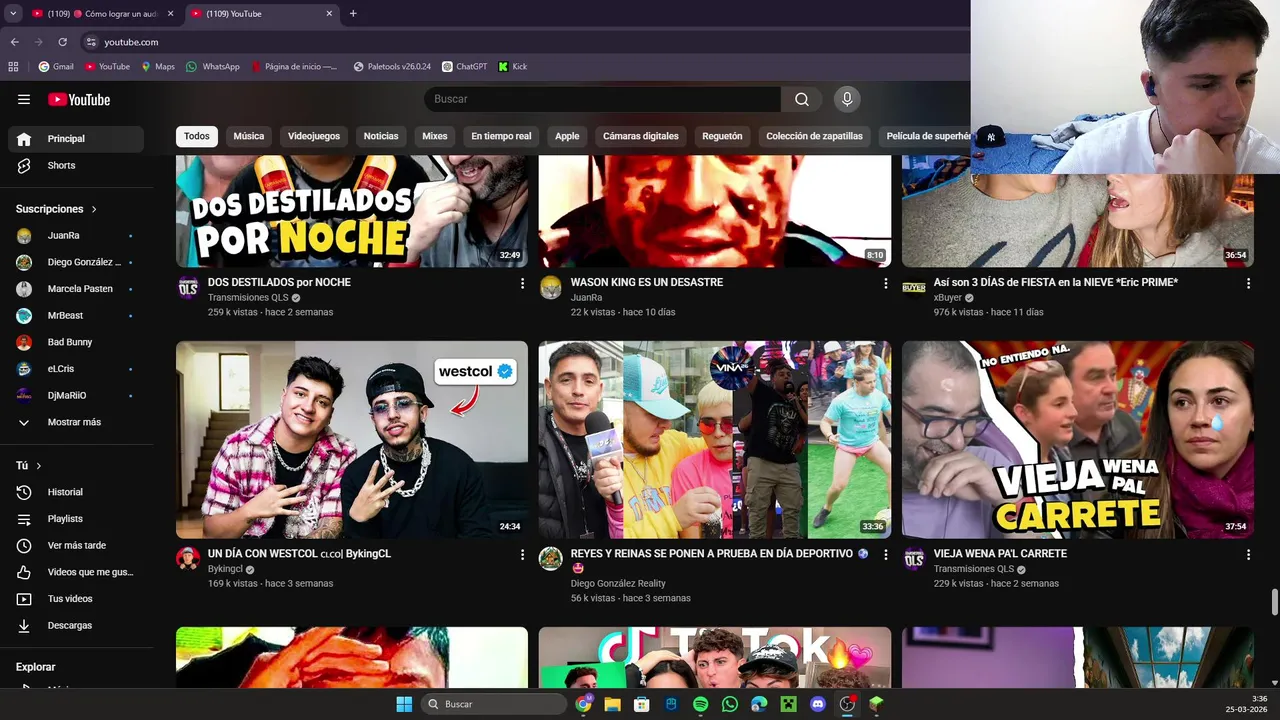Open a new browser tab
1280x720 pixels.
coord(353,14)
